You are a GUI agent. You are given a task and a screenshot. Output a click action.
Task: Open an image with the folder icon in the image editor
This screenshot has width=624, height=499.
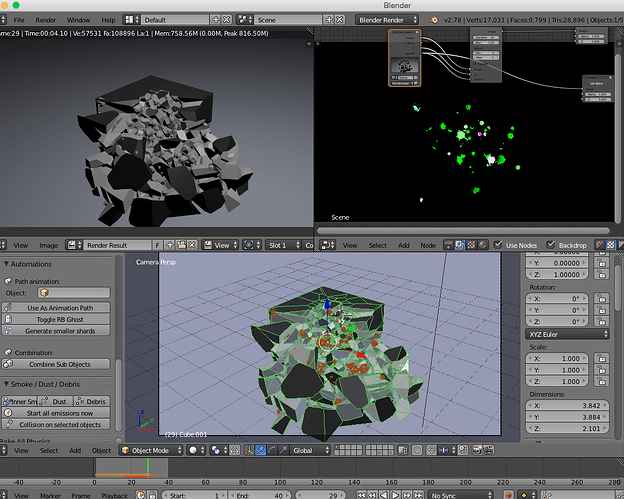181,245
